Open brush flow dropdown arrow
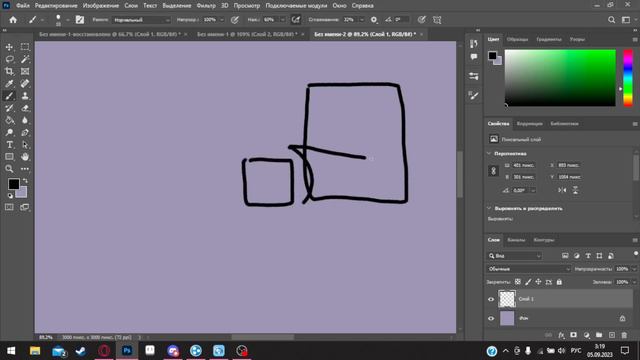Screen dimensions: 640x360 click(x=282, y=20)
